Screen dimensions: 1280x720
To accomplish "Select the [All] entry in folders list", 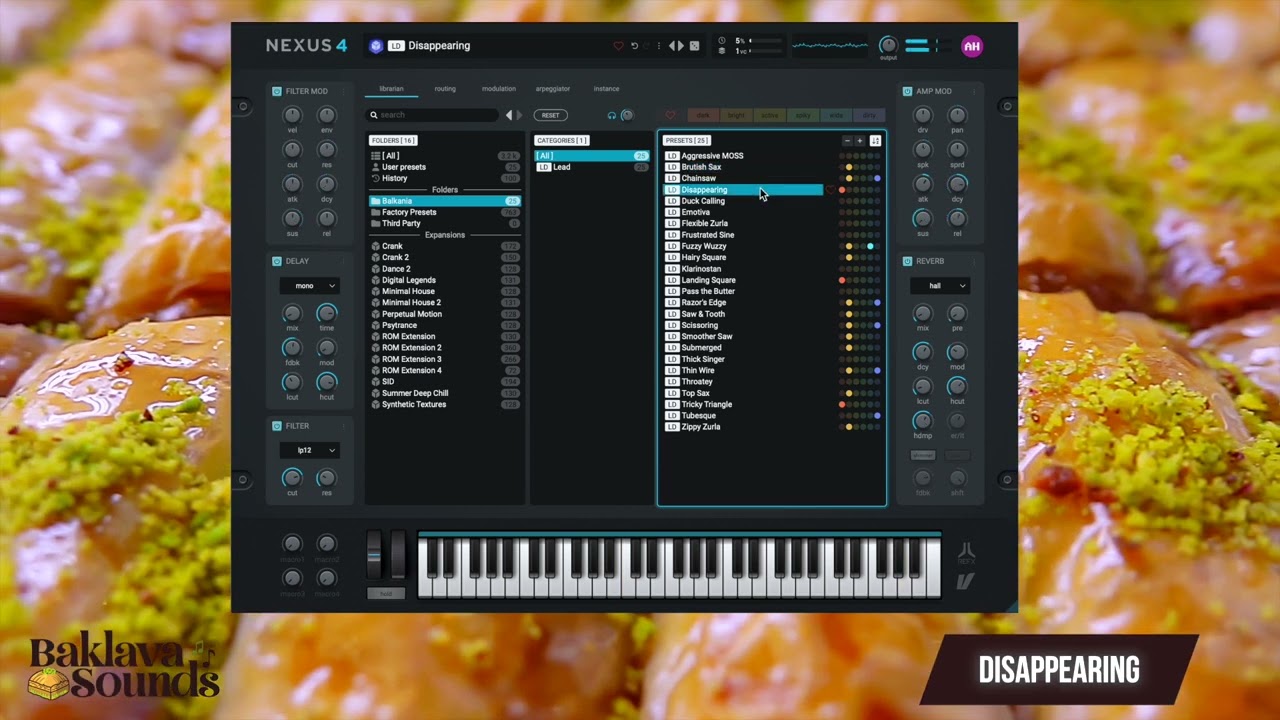I will point(445,156).
